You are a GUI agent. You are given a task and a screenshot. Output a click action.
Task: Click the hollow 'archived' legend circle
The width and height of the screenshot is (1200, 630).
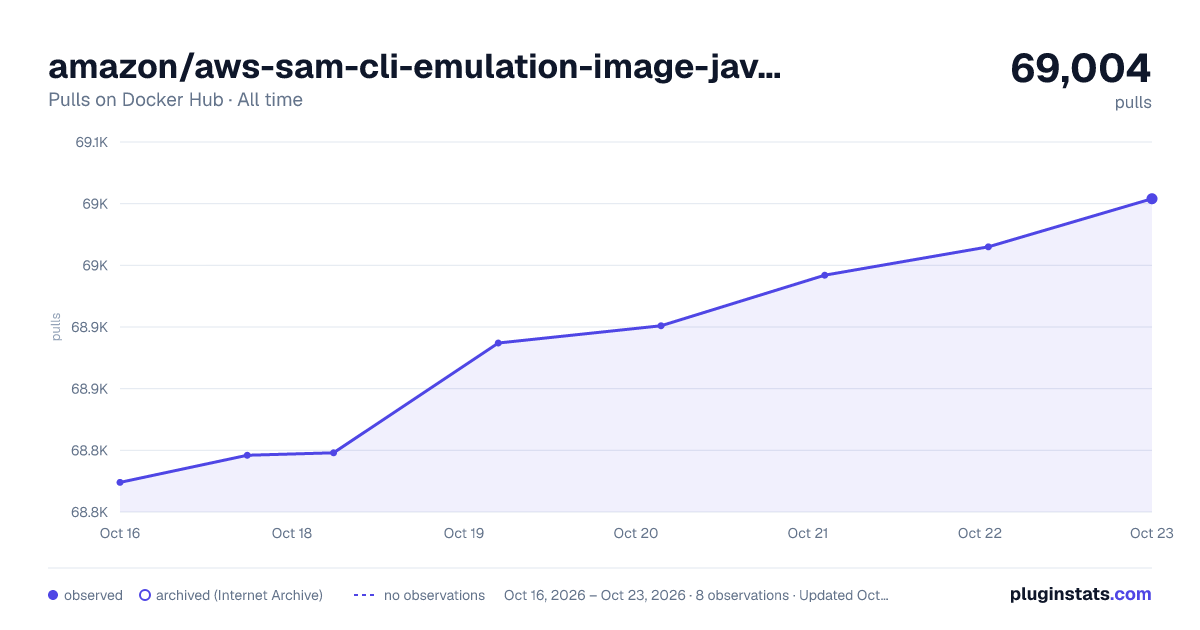(x=144, y=595)
